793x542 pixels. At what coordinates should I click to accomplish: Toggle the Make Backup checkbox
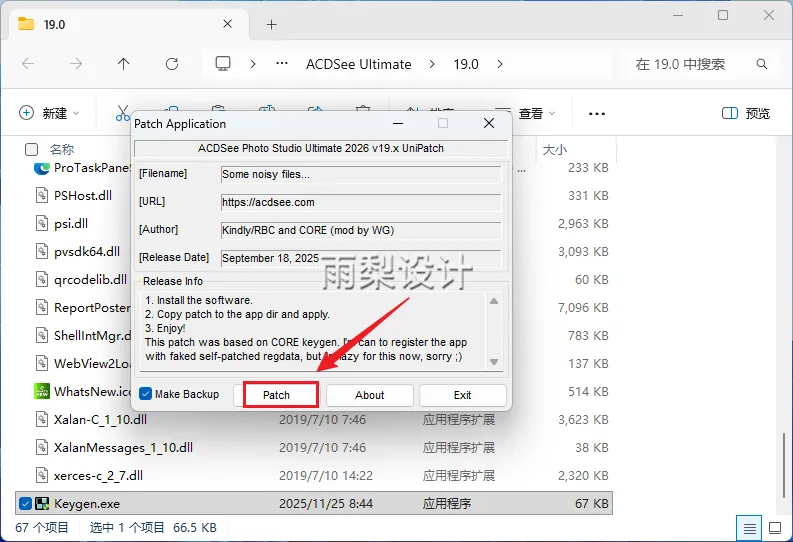pos(145,394)
